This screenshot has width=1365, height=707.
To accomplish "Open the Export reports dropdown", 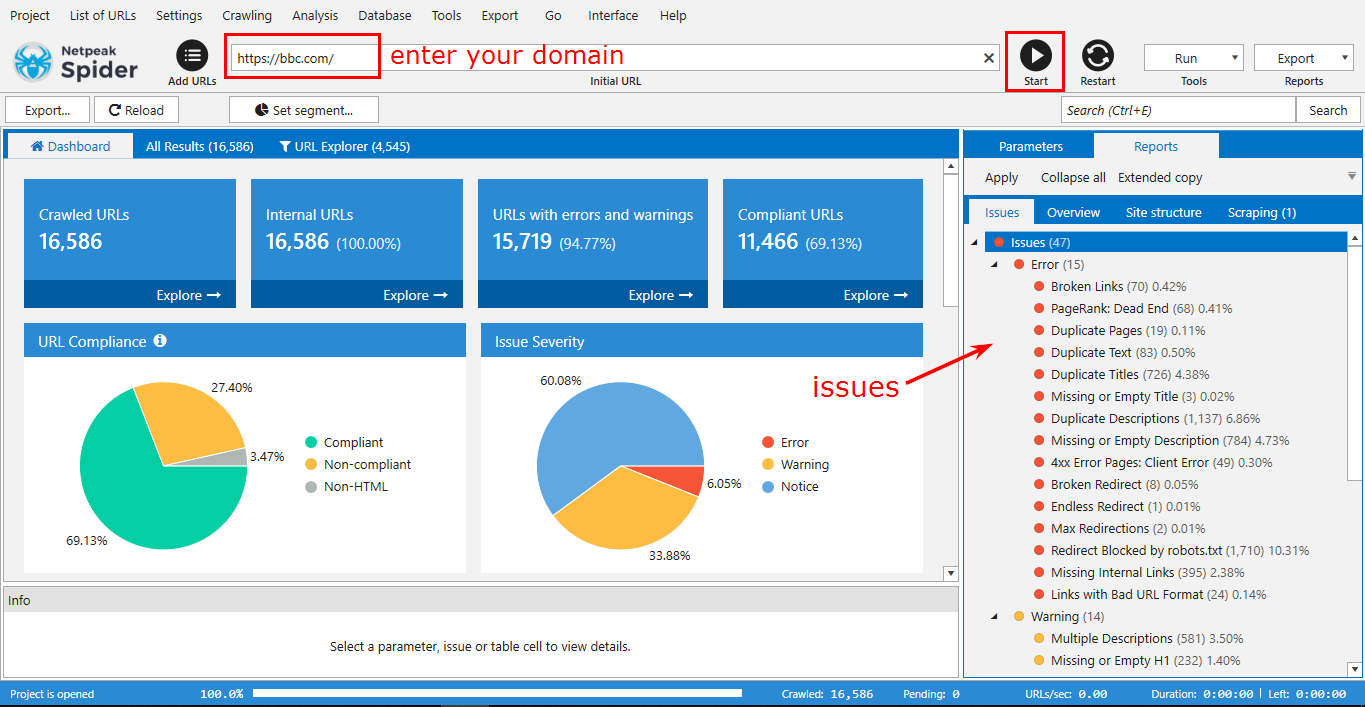I will [1303, 58].
